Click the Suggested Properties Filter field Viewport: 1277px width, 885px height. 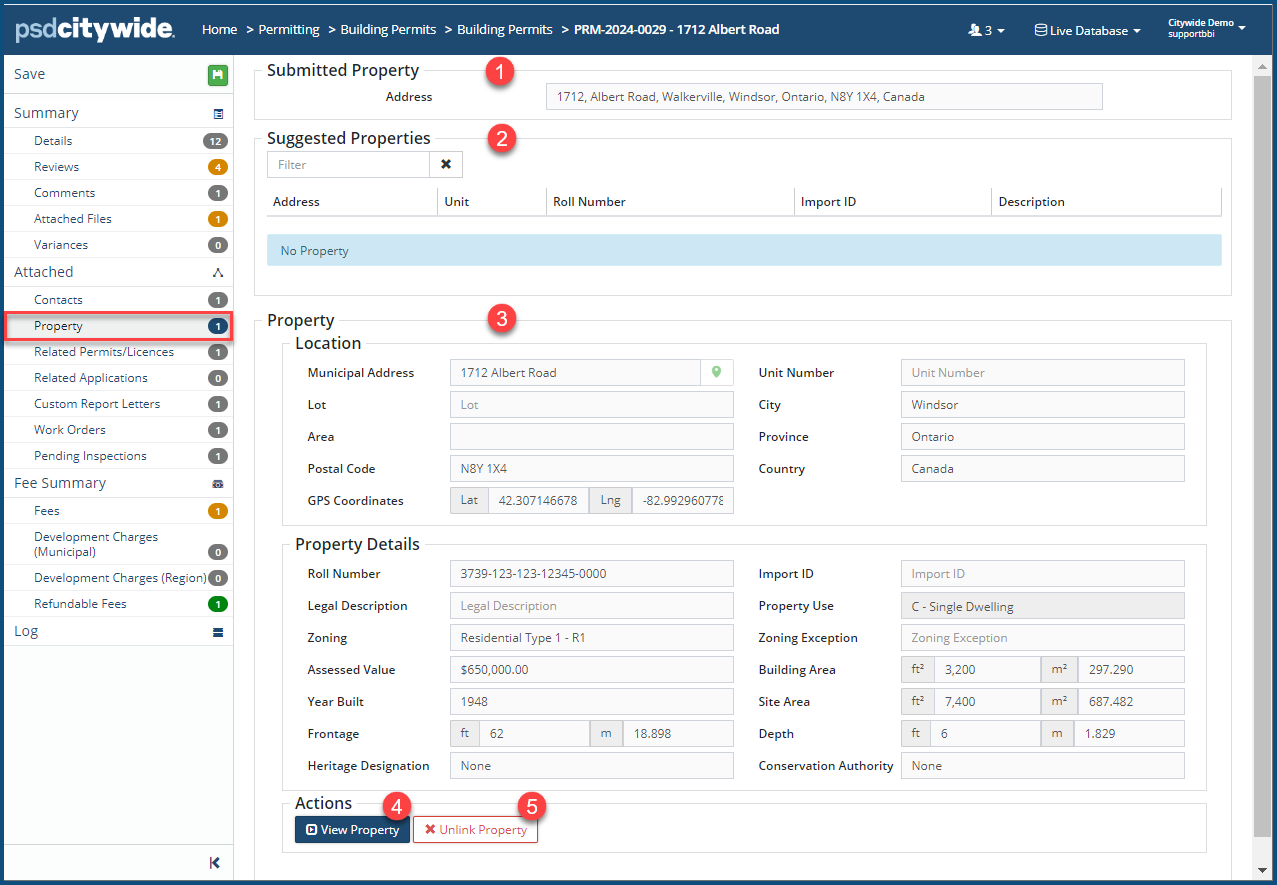pos(348,165)
